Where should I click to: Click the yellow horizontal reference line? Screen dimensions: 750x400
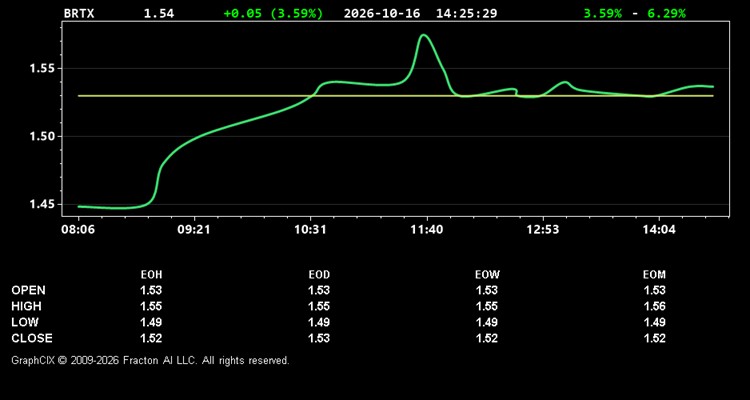pyautogui.click(x=396, y=96)
